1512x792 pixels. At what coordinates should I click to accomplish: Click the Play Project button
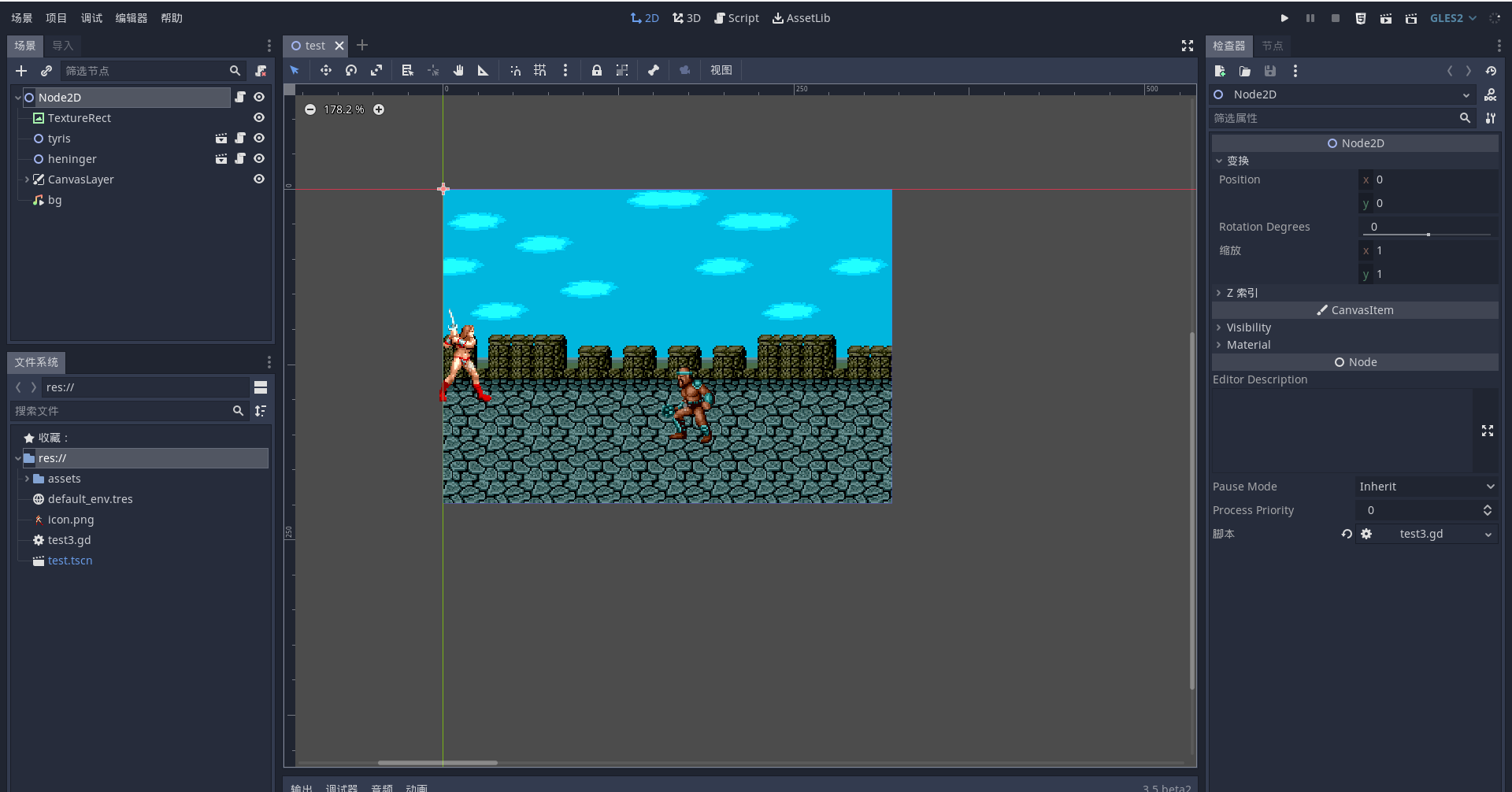(1284, 18)
